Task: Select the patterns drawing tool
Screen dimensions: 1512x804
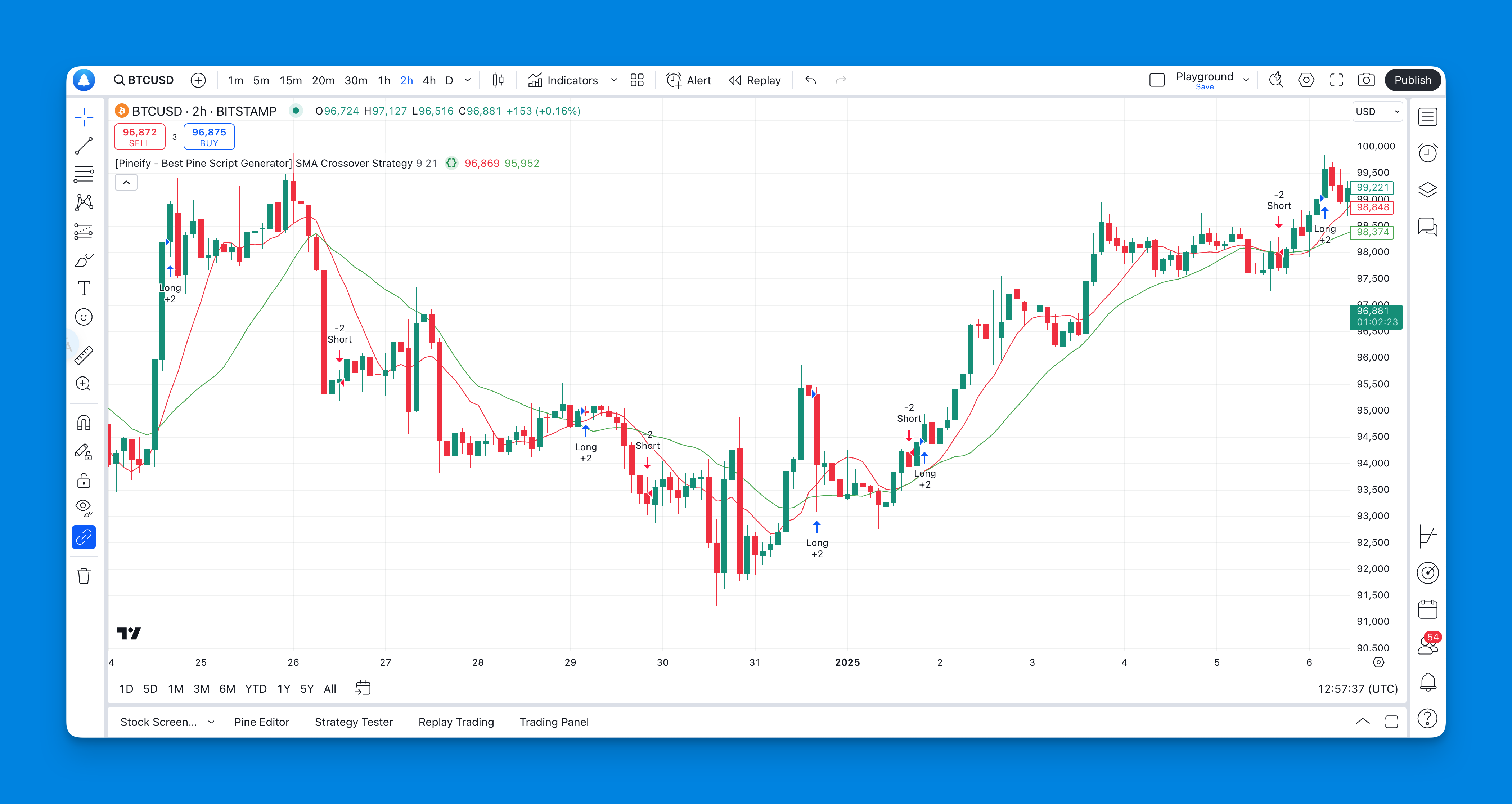Action: pyautogui.click(x=84, y=202)
